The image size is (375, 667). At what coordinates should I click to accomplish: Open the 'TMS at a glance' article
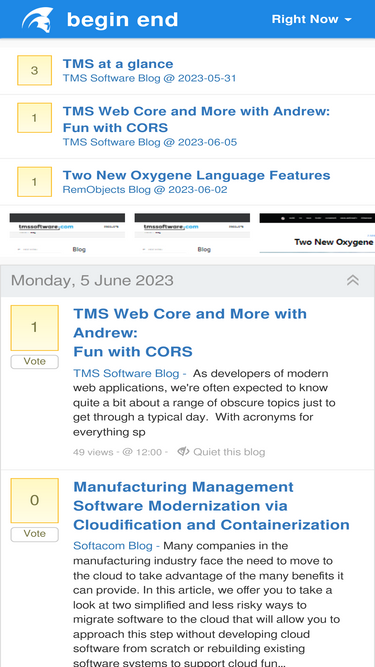[x=118, y=64]
